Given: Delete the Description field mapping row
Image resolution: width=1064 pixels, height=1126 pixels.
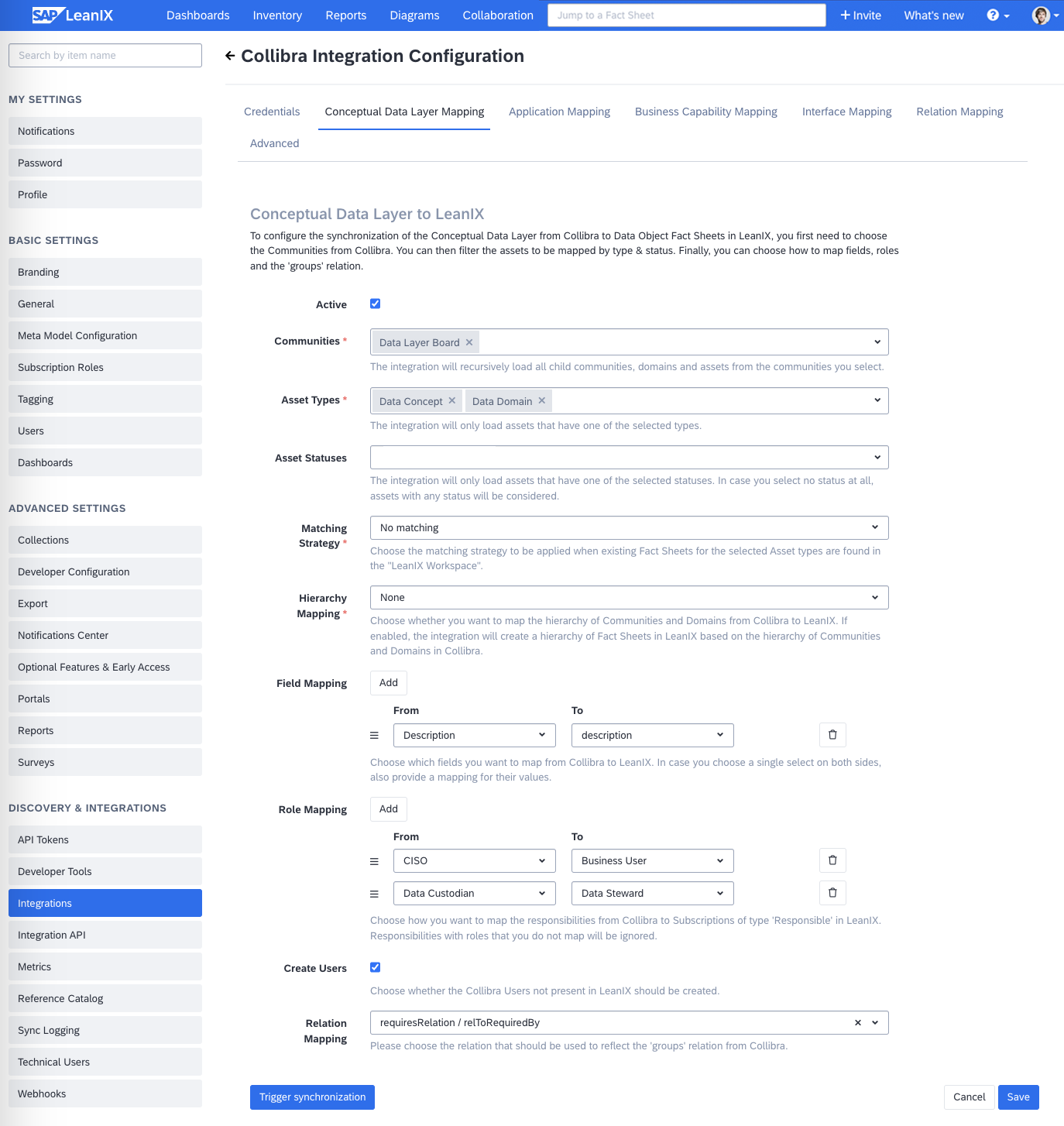Looking at the screenshot, I should click(x=832, y=735).
